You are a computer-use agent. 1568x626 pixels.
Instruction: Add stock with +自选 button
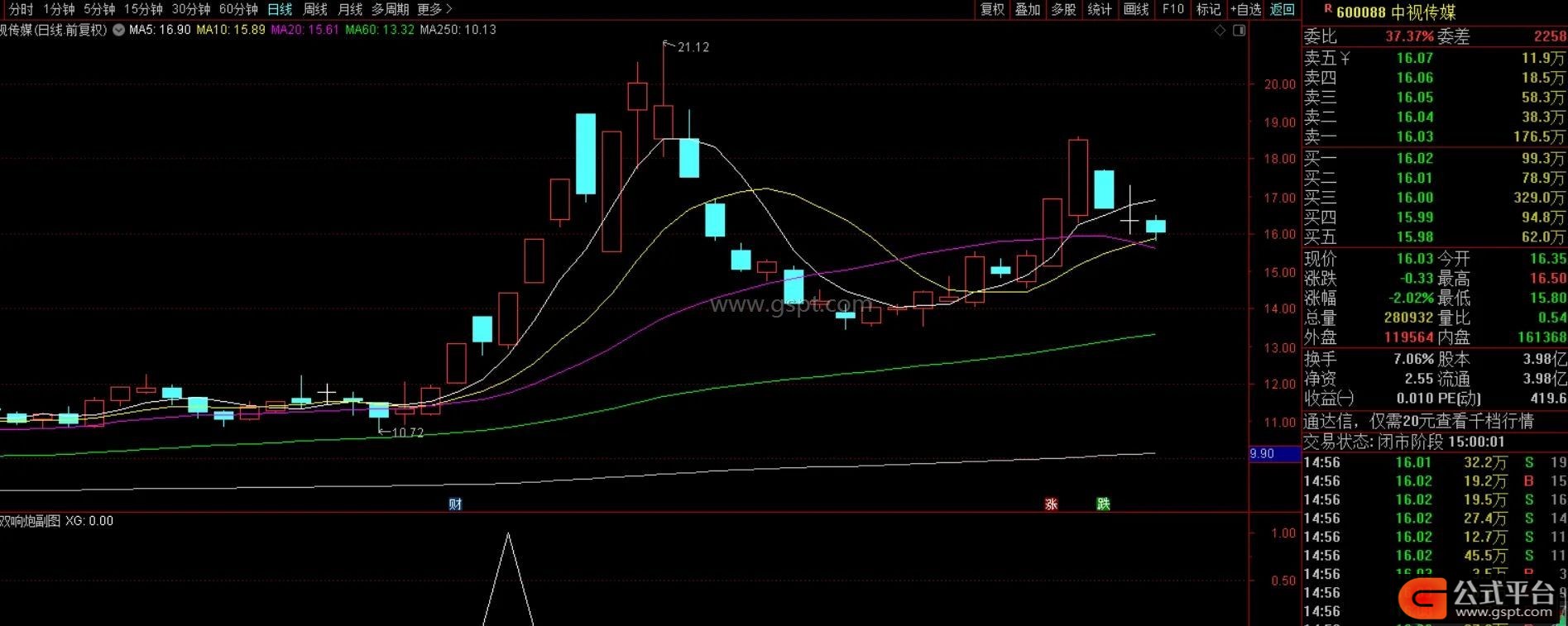point(1245,9)
